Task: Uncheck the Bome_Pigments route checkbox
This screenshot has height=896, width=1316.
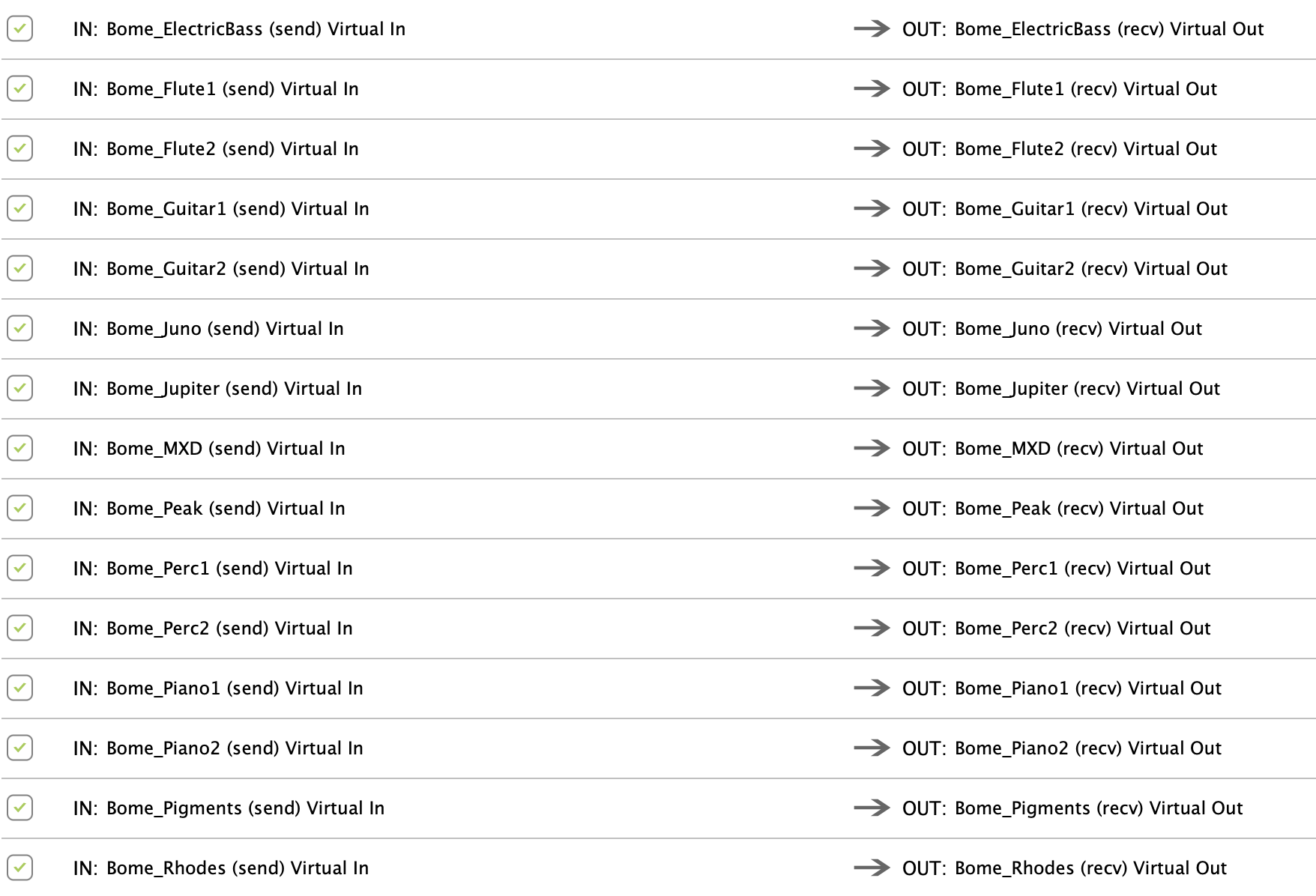Action: [x=19, y=808]
